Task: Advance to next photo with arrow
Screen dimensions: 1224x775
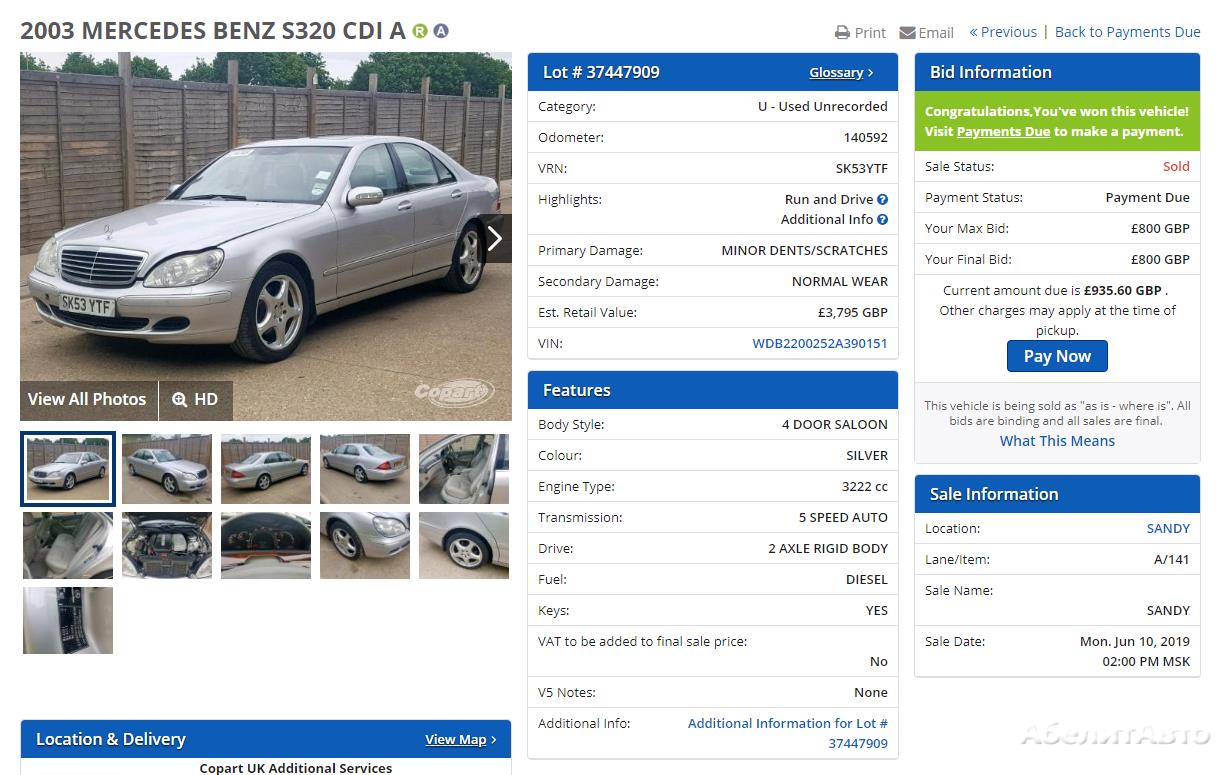Action: point(494,238)
